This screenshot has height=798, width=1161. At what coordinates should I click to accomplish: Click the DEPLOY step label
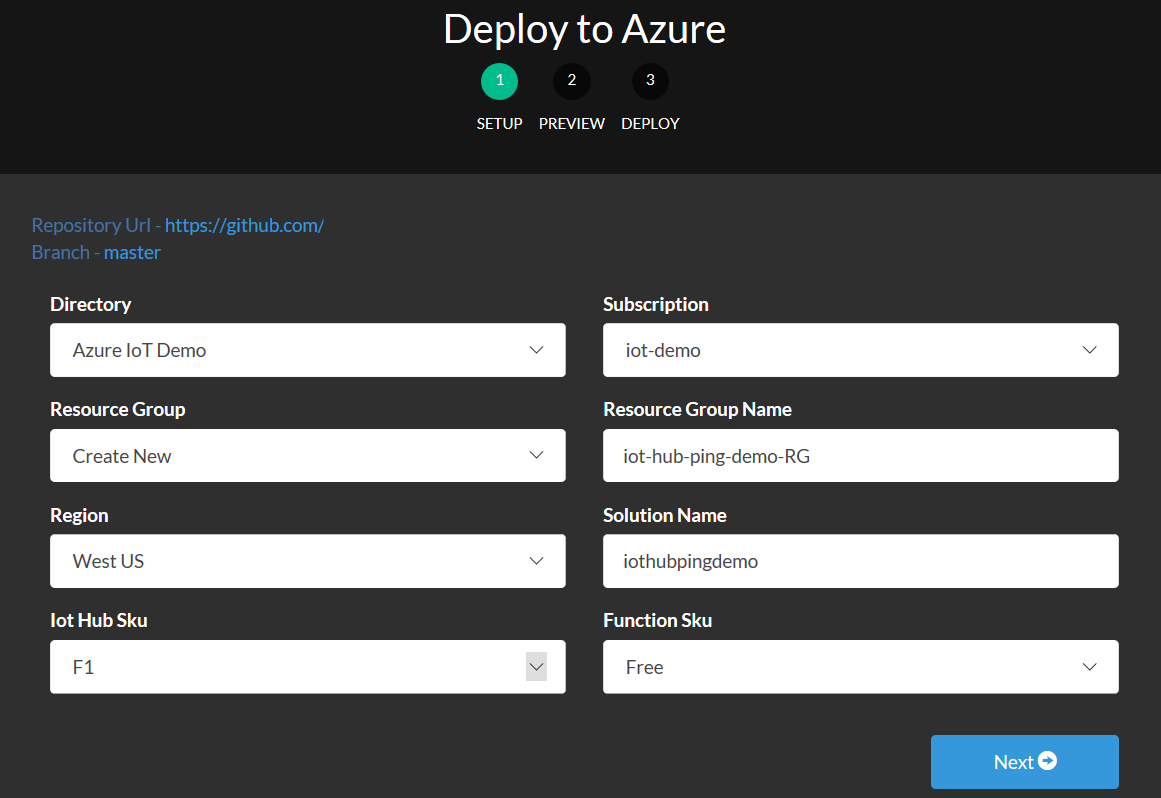coord(650,124)
